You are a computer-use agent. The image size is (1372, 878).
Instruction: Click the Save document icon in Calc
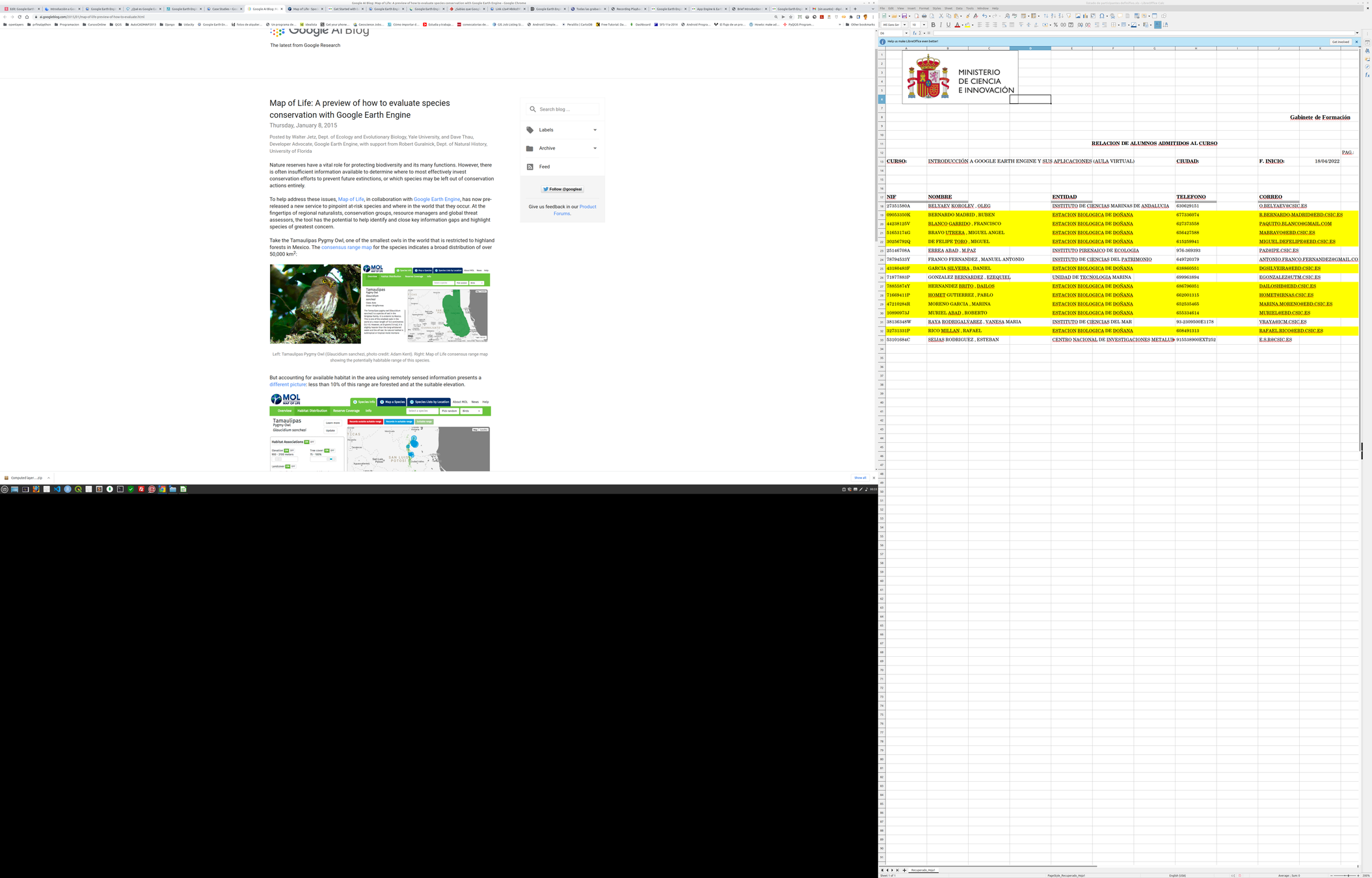904,16
